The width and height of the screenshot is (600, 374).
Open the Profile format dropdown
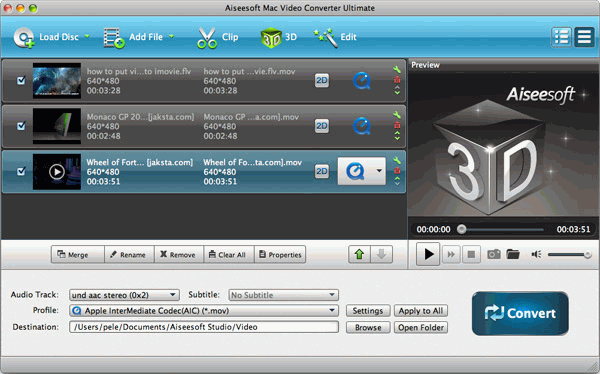coord(204,310)
